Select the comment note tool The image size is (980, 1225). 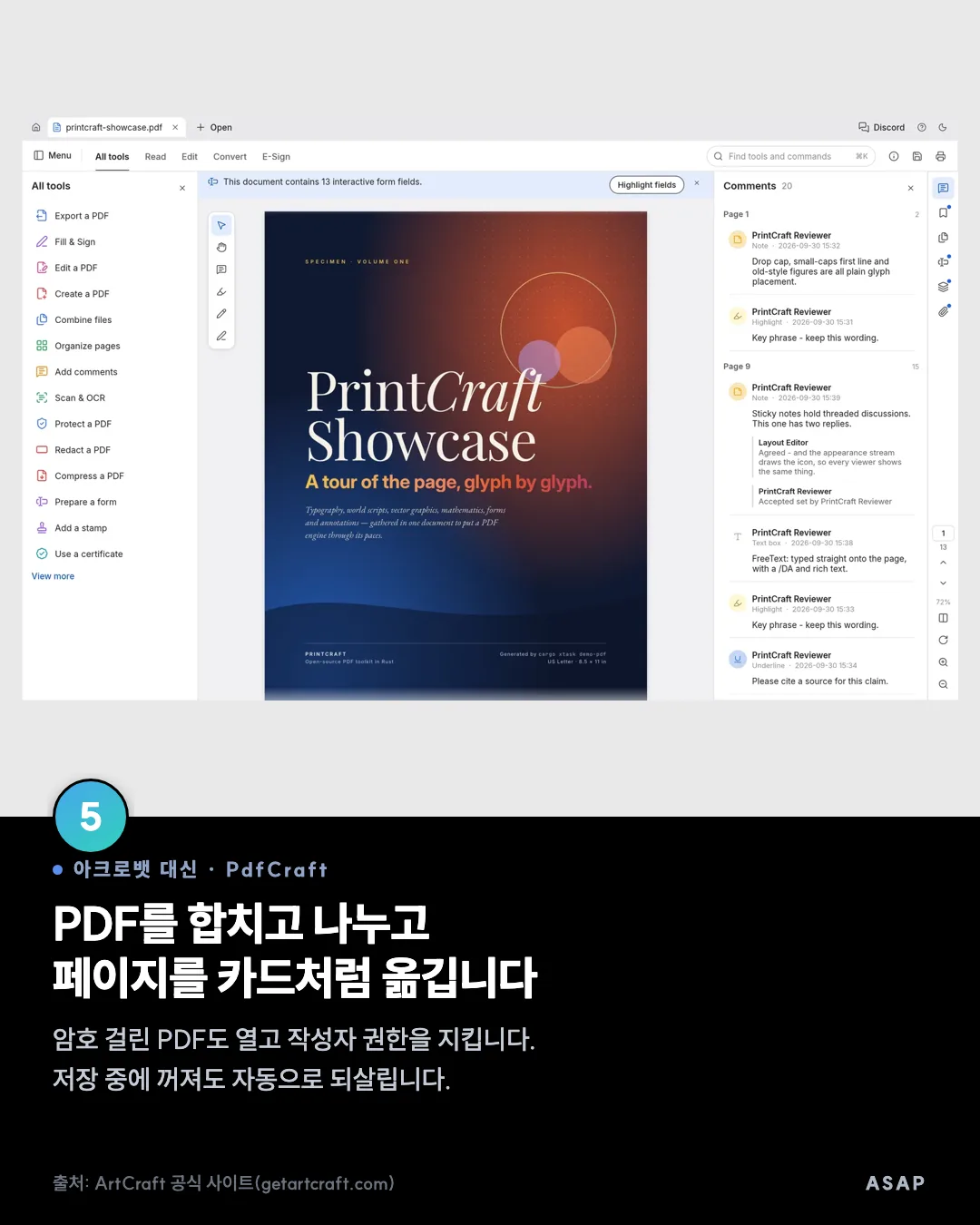[221, 269]
